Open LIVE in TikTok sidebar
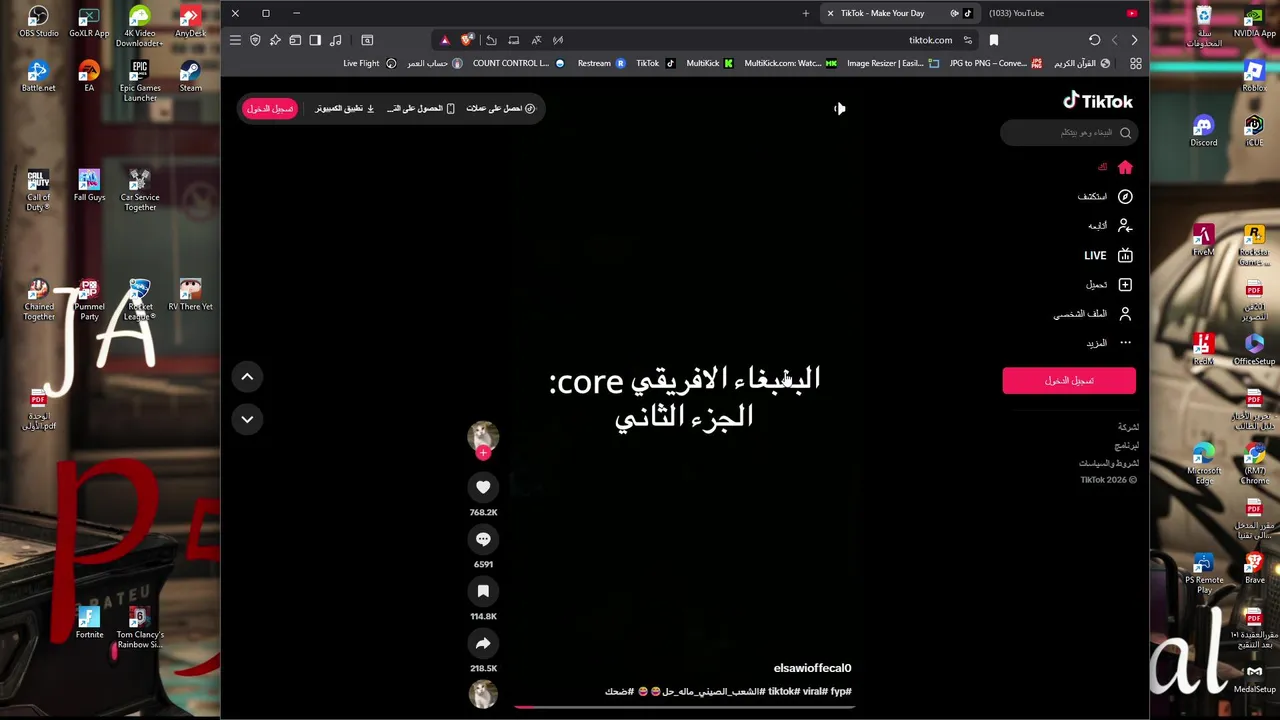 [1108, 255]
